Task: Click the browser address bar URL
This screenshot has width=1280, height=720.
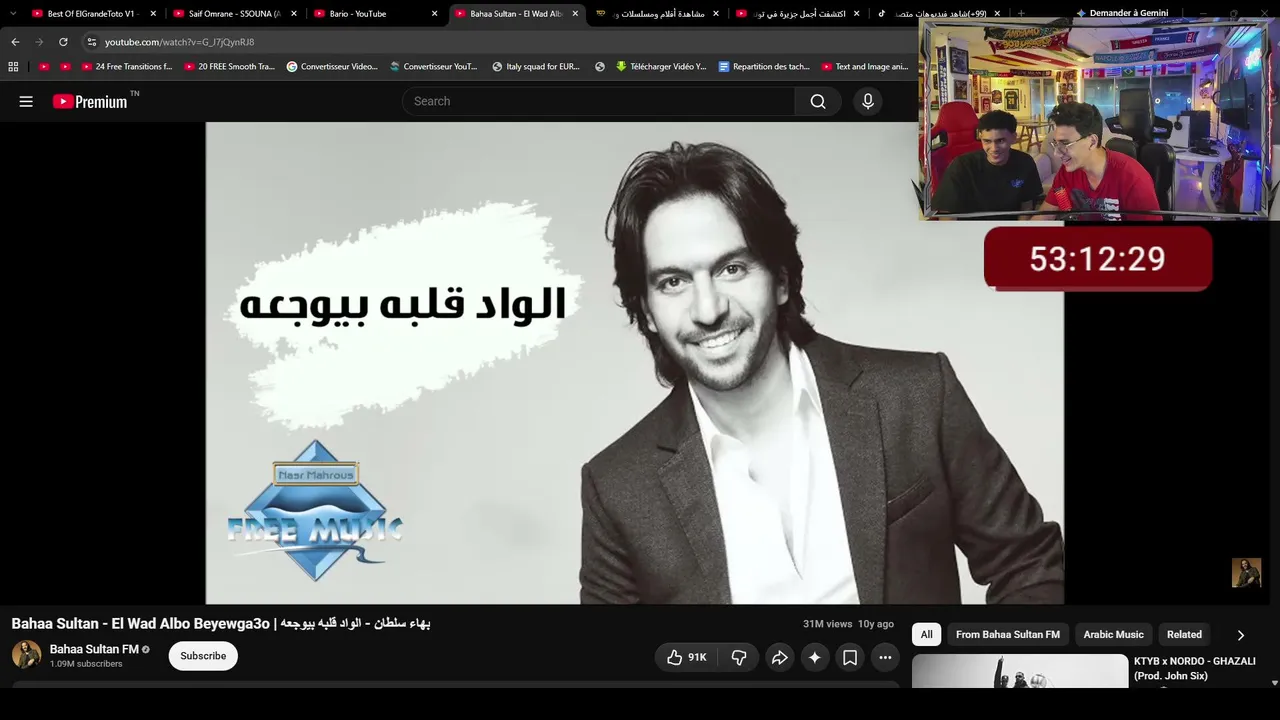Action: 180,42
